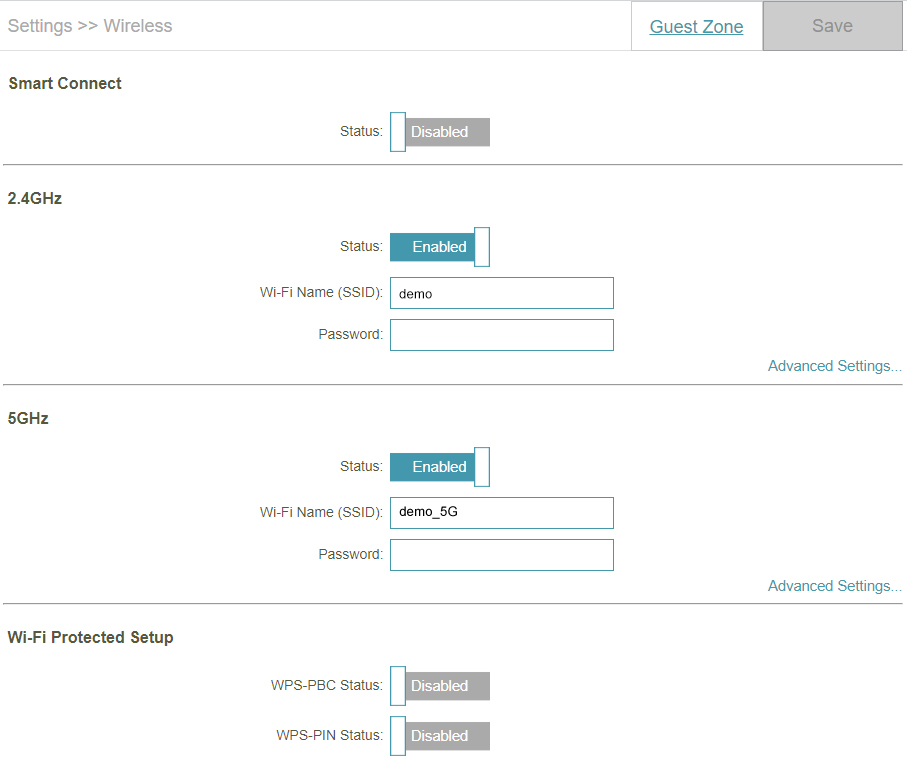Click the WPS-PBC Status label text
This screenshot has width=907, height=763.
326,686
